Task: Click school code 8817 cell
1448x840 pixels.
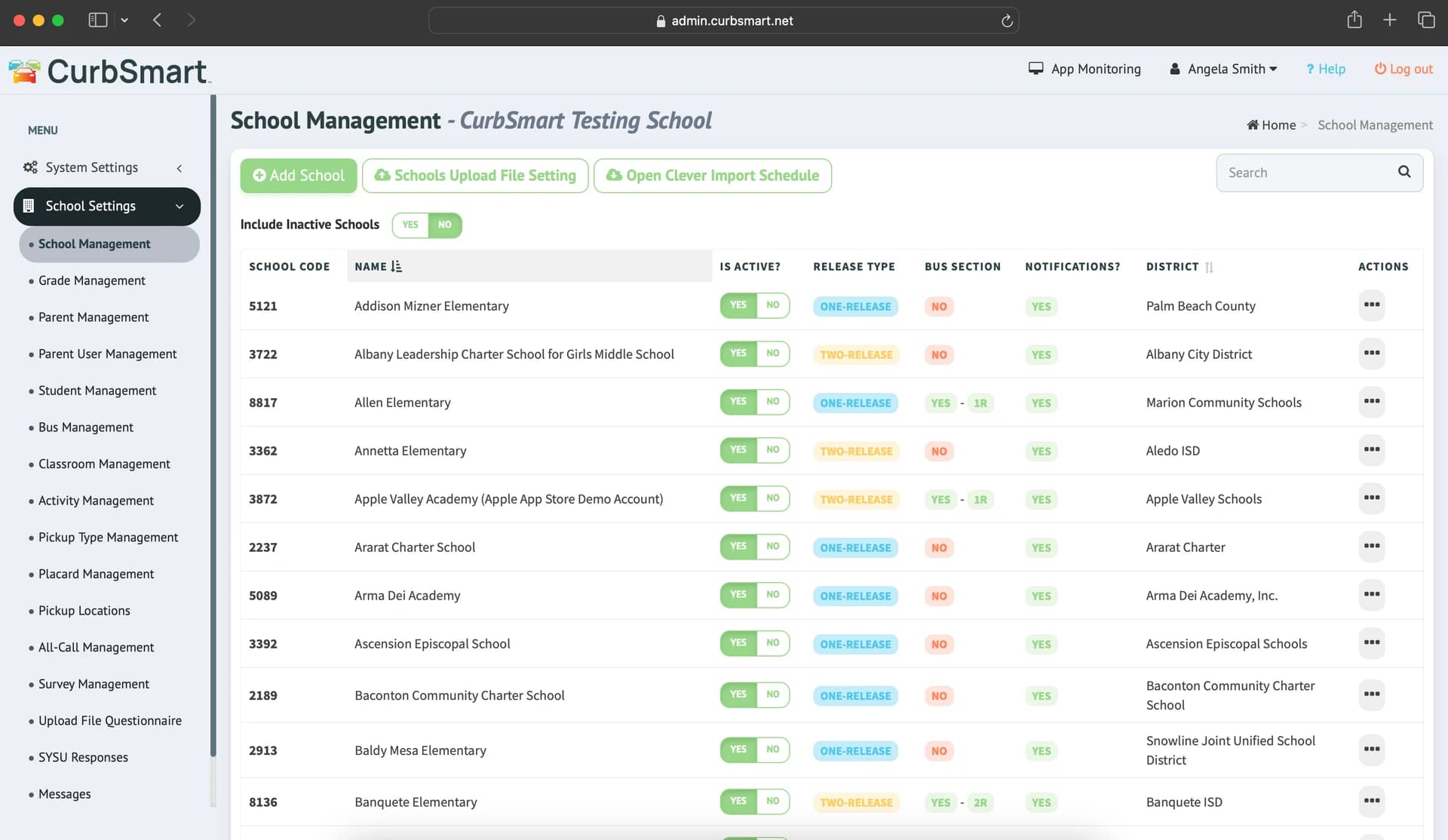Action: [x=263, y=403]
